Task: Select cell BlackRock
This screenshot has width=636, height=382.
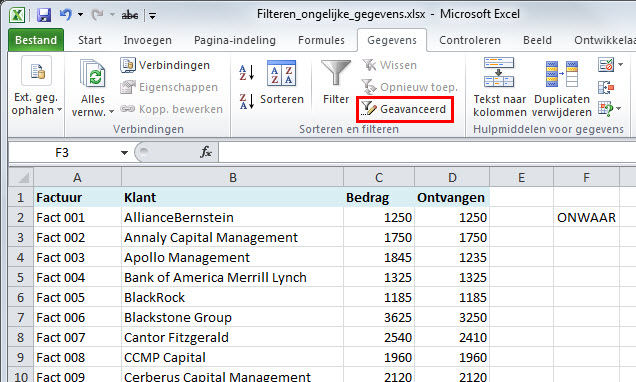Action: click(x=232, y=297)
